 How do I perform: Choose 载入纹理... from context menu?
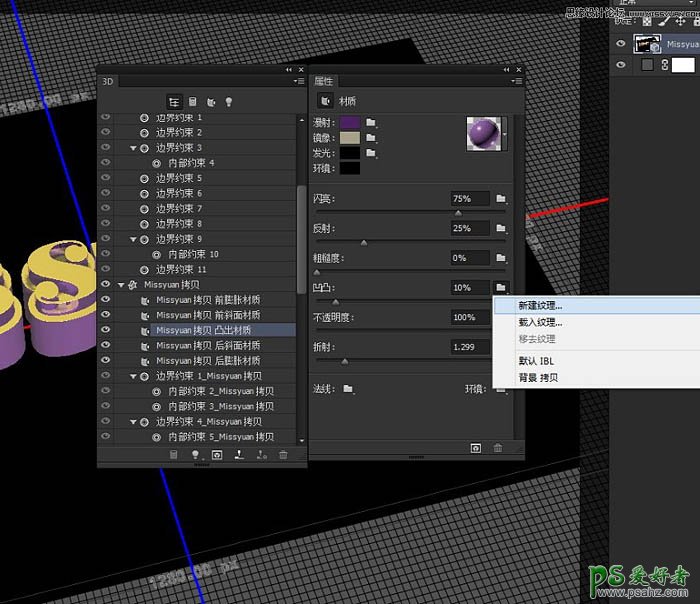click(x=596, y=322)
